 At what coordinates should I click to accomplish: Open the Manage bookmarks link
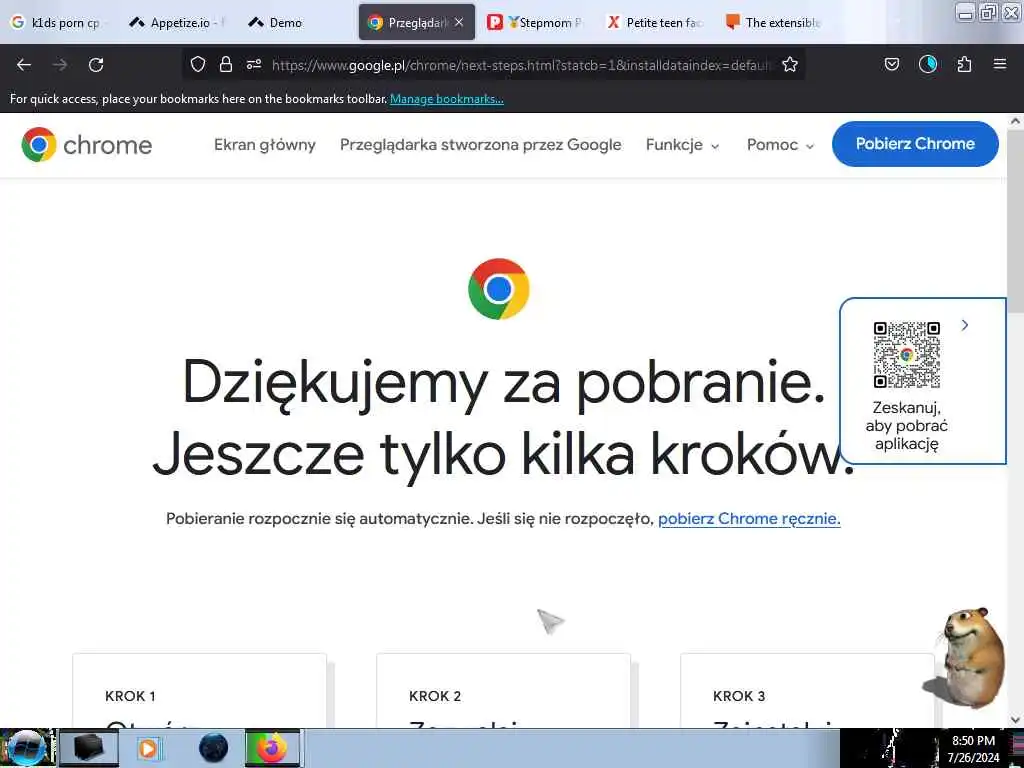tap(447, 99)
